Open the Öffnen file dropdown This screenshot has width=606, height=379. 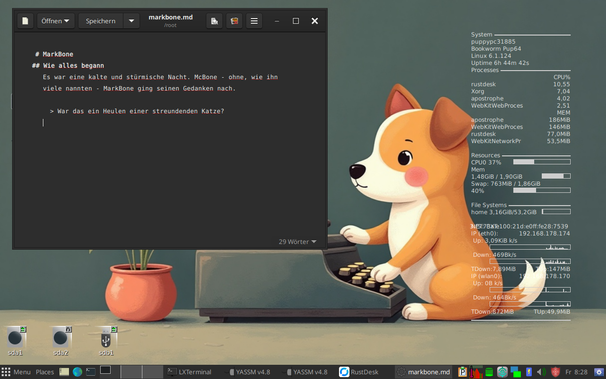tap(55, 21)
